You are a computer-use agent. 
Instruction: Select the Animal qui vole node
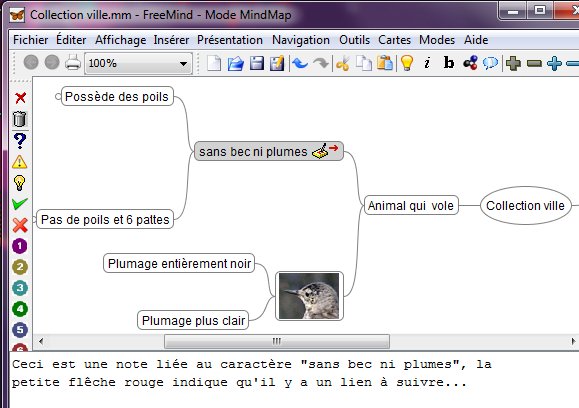click(411, 206)
